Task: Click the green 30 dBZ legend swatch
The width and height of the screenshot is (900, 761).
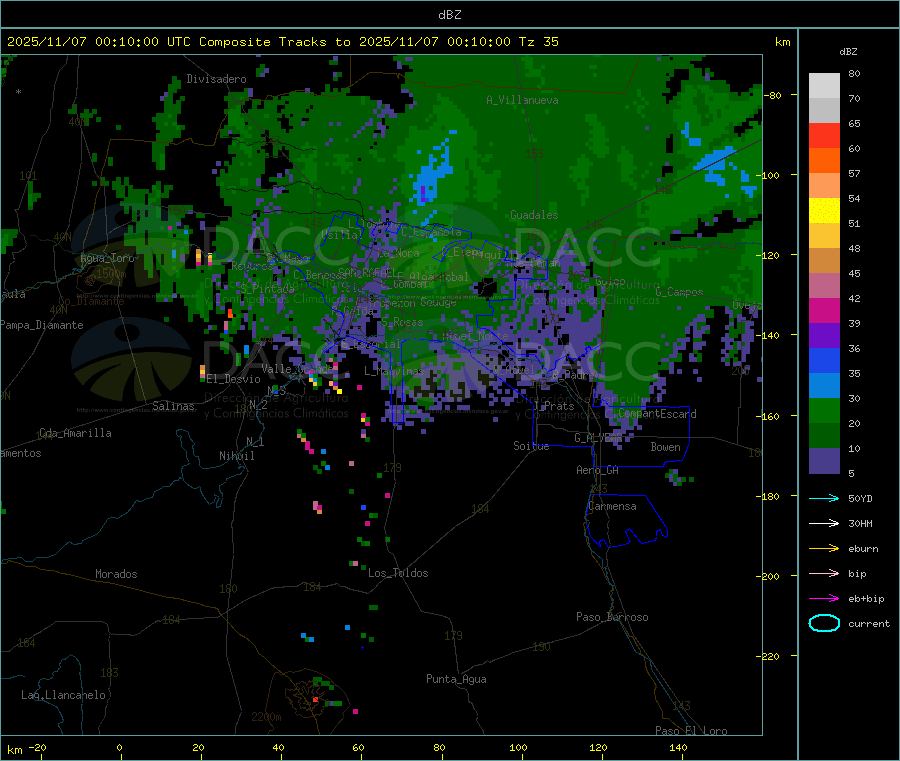Action: (x=824, y=410)
